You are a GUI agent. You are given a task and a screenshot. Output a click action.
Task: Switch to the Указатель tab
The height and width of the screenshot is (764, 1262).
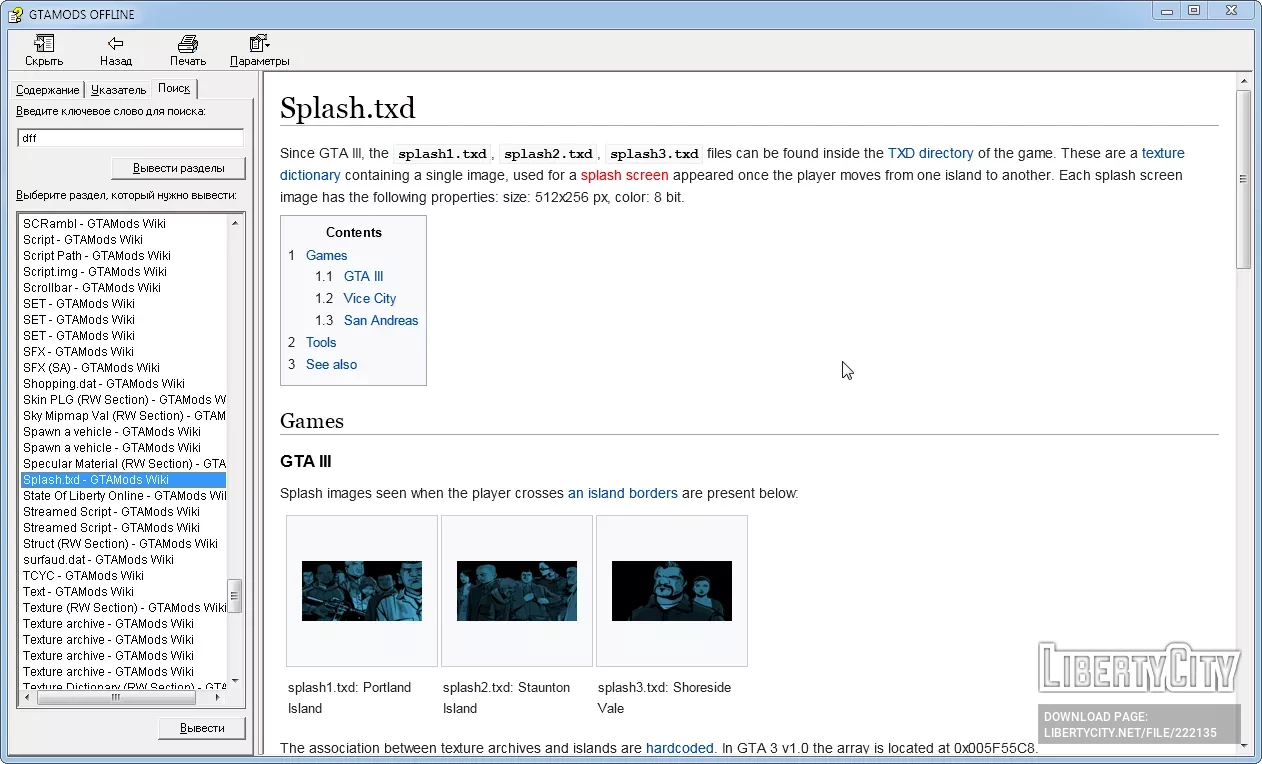[118, 90]
